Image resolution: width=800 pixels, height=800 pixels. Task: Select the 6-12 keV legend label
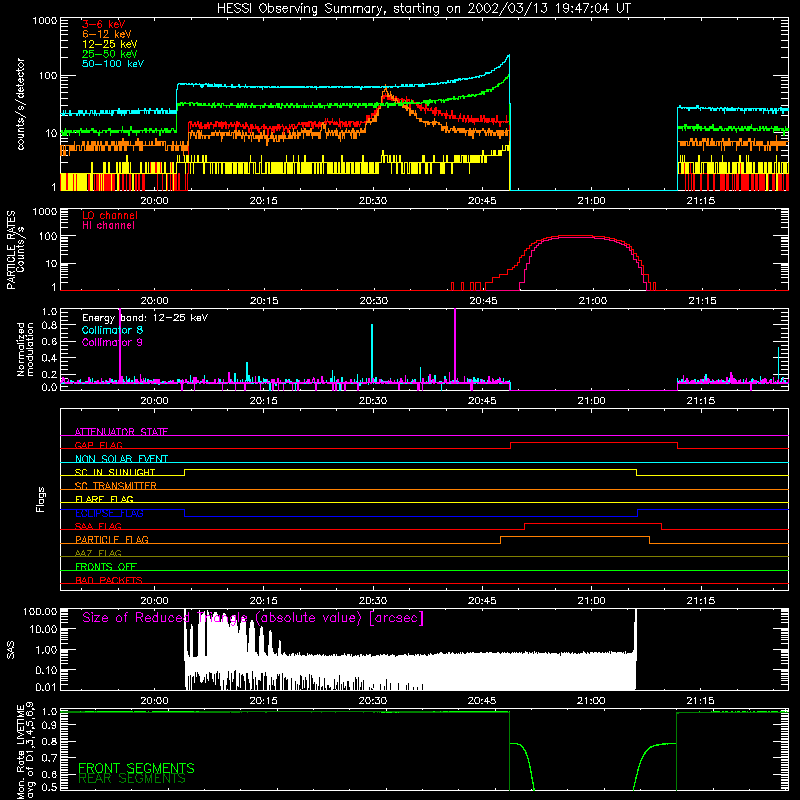coord(106,34)
